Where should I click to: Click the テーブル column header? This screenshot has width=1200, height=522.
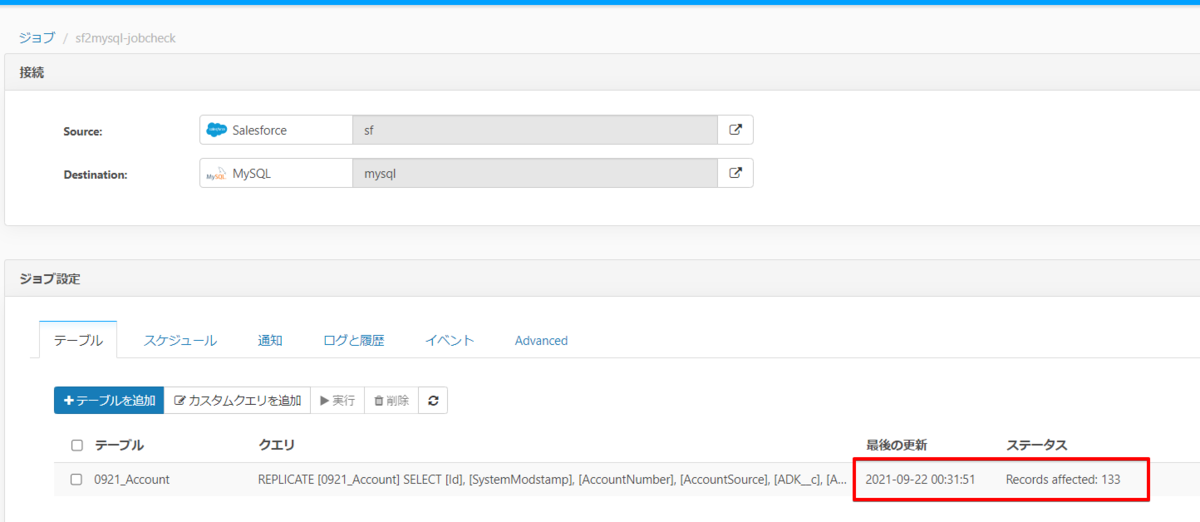(119, 444)
